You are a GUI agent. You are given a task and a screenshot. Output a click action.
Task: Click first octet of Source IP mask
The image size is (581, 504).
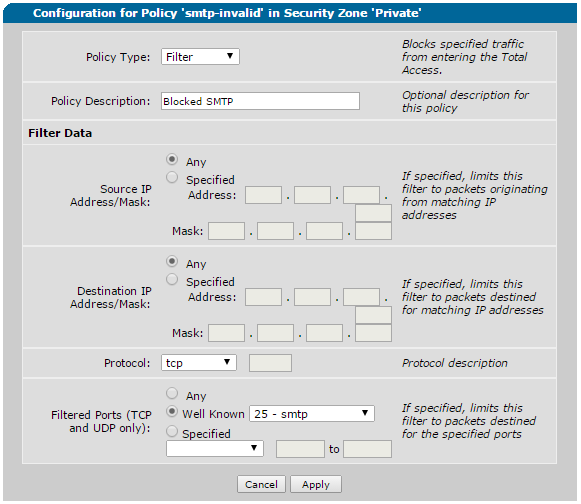(x=226, y=231)
